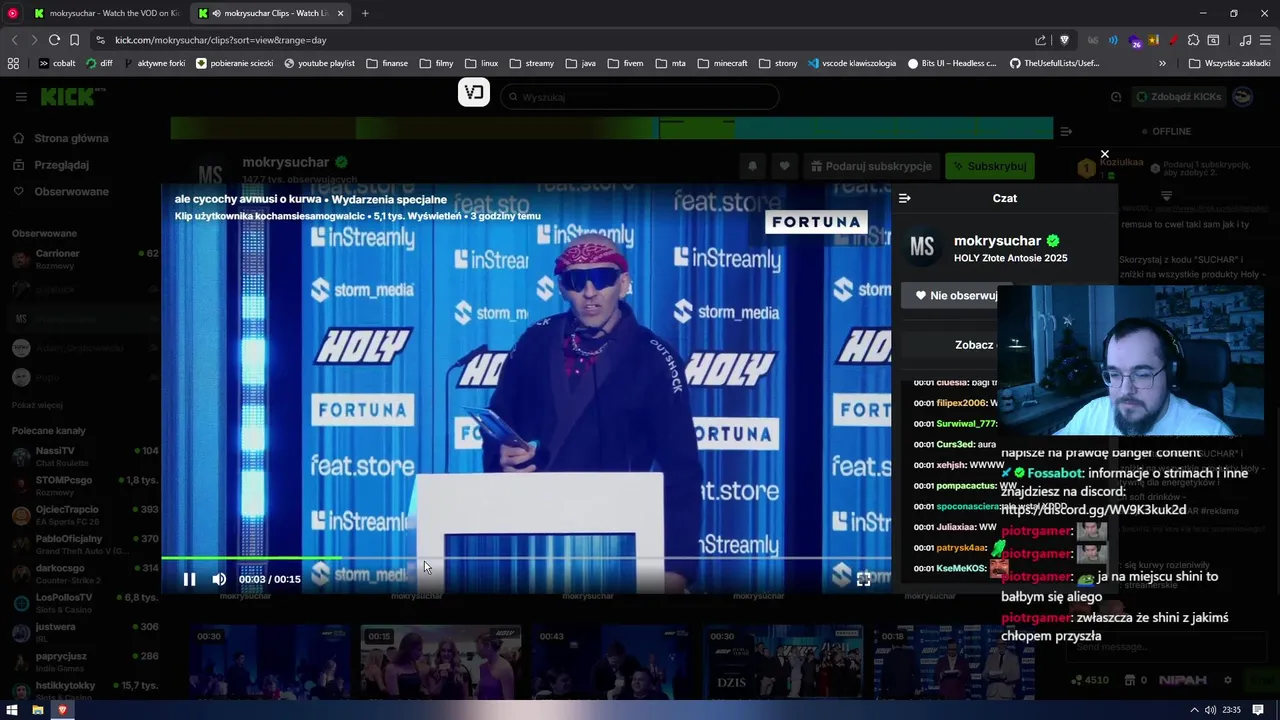
Task: Open a new browser tab with plus
Action: 365,13
